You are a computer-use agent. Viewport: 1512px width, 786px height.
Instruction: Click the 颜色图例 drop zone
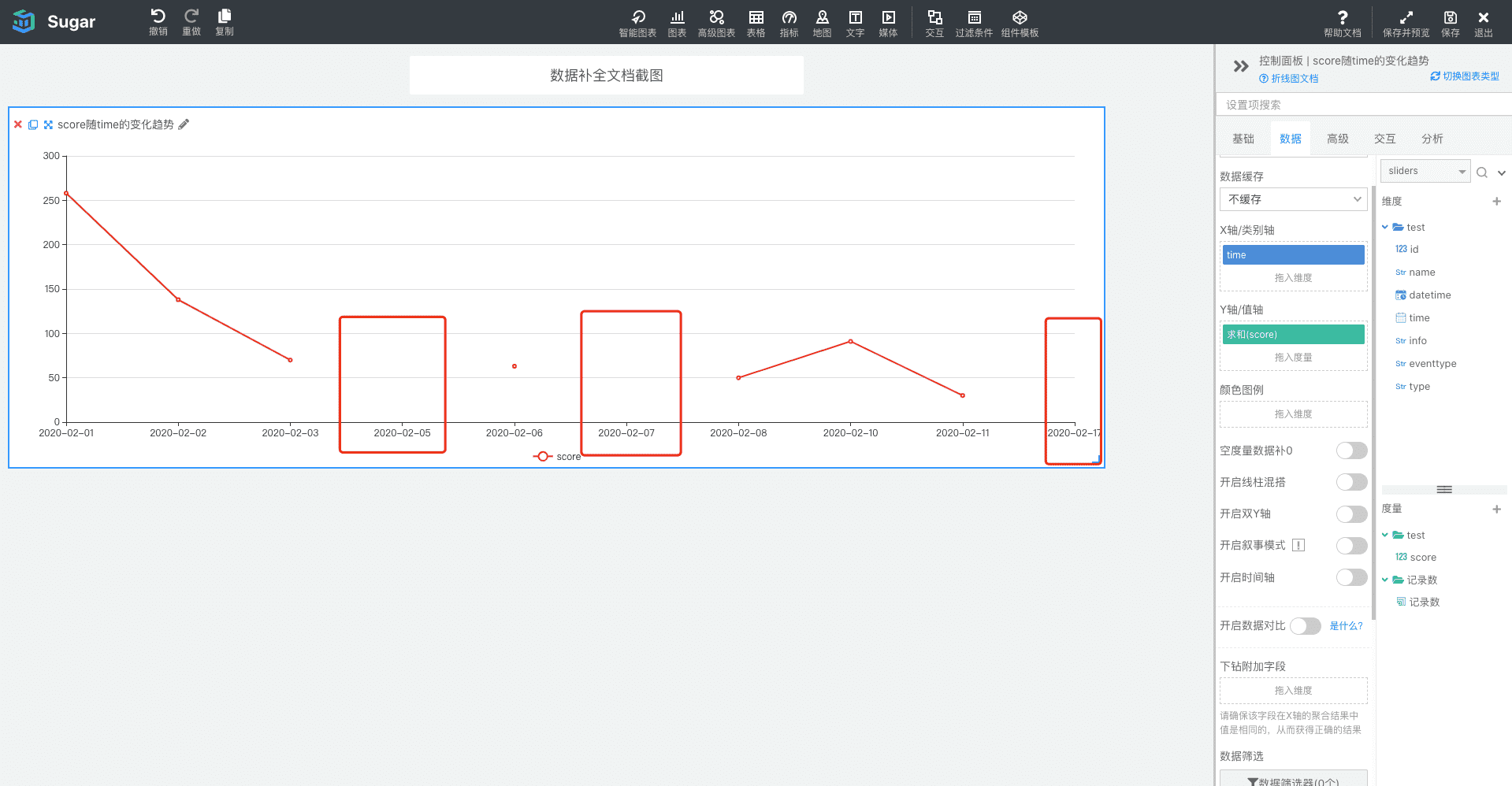[1293, 414]
